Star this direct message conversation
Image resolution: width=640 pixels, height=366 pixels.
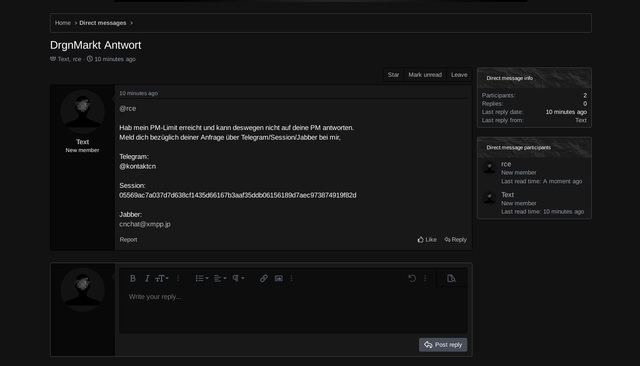(393, 75)
